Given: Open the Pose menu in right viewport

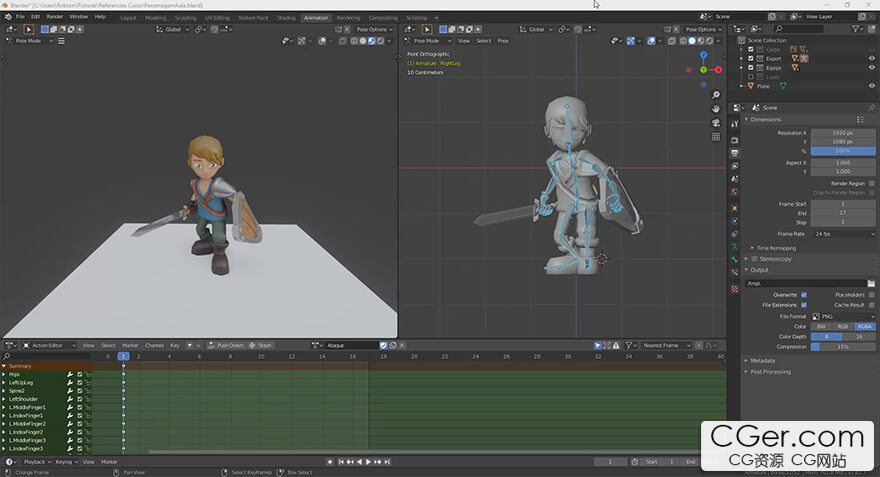Looking at the screenshot, I should (x=503, y=41).
